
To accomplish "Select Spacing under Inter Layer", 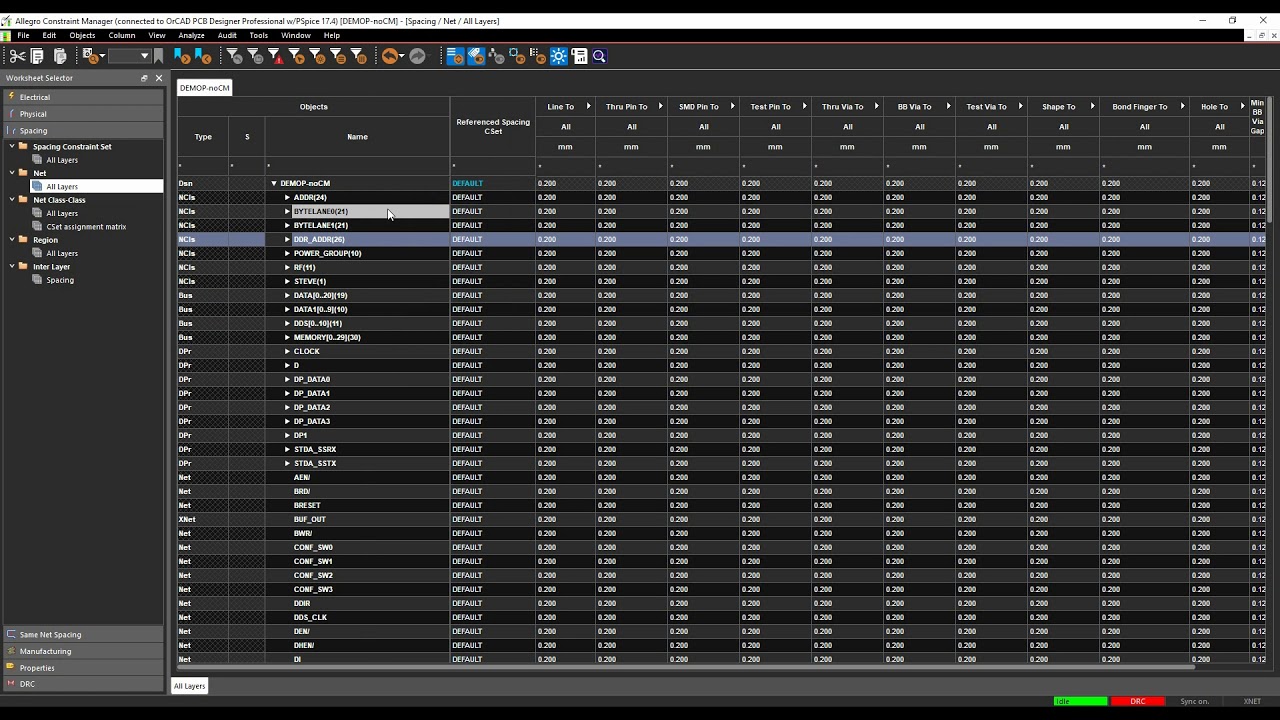I will tap(60, 280).
